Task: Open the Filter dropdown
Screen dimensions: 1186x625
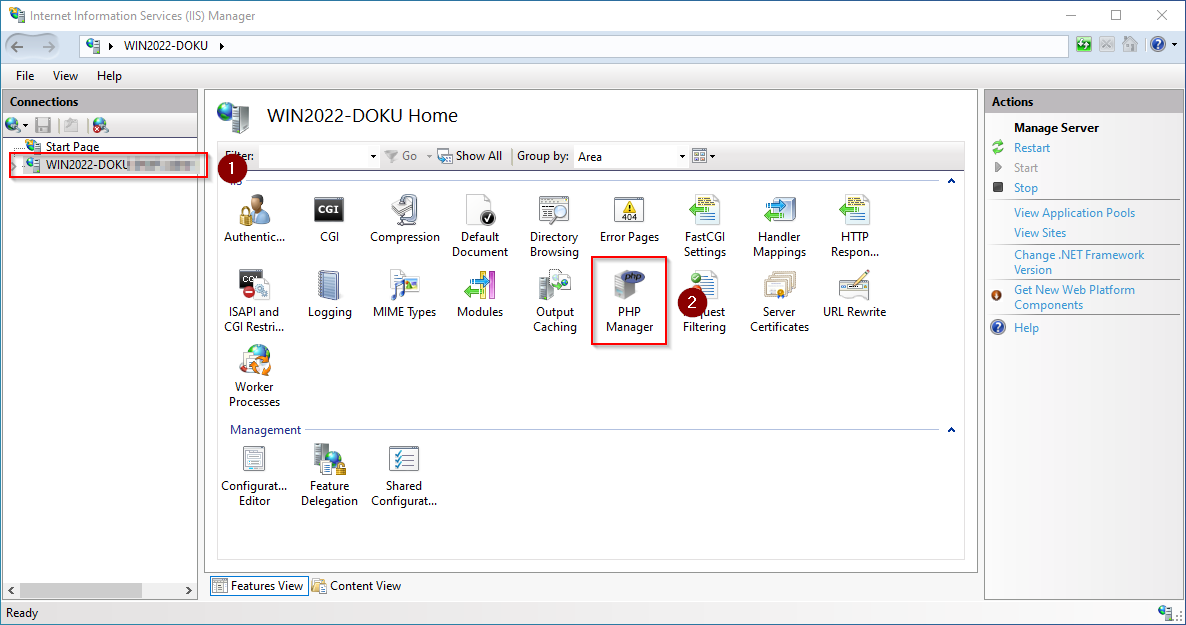Action: click(x=373, y=157)
